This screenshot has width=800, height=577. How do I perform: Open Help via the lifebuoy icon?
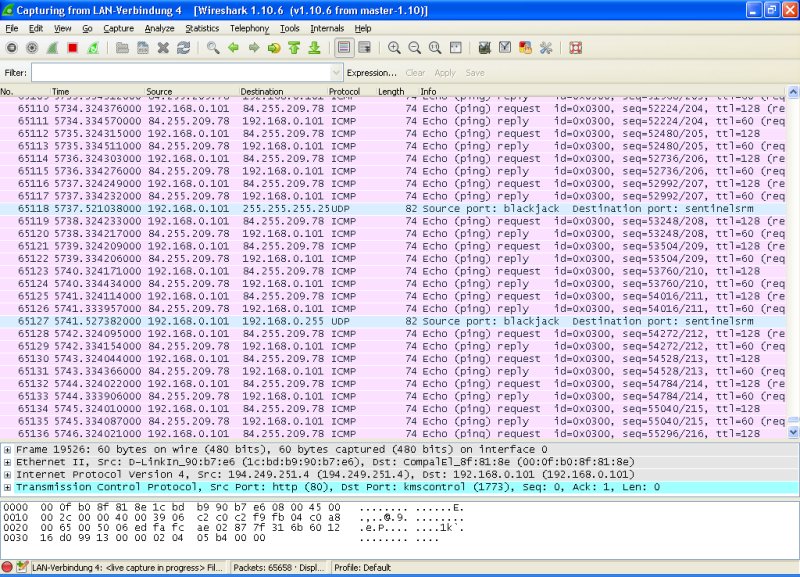575,47
